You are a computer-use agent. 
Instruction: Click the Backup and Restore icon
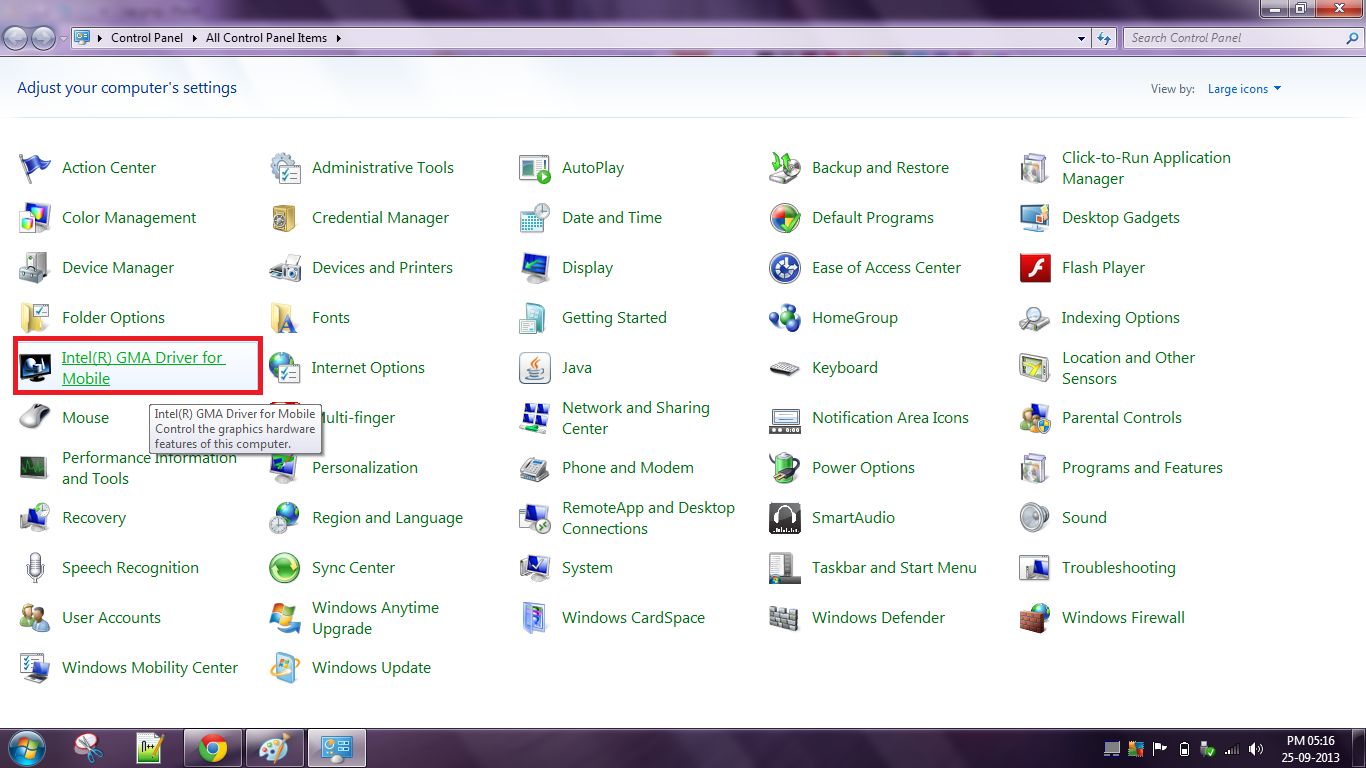coord(785,168)
